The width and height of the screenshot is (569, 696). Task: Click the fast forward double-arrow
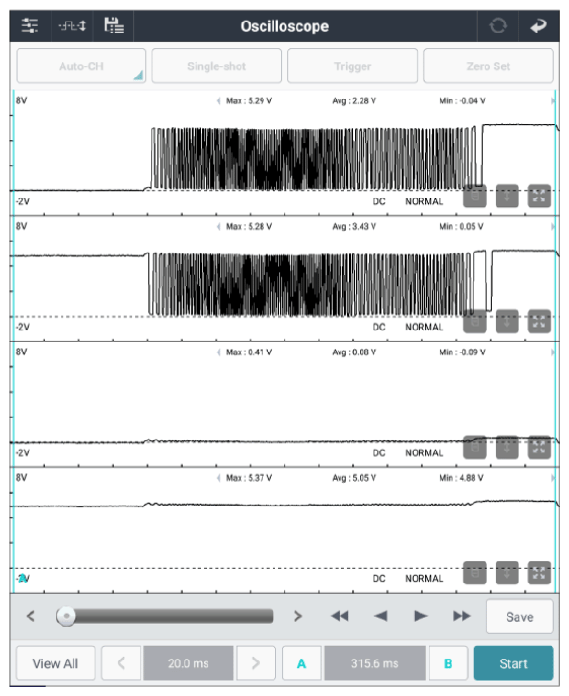462,616
